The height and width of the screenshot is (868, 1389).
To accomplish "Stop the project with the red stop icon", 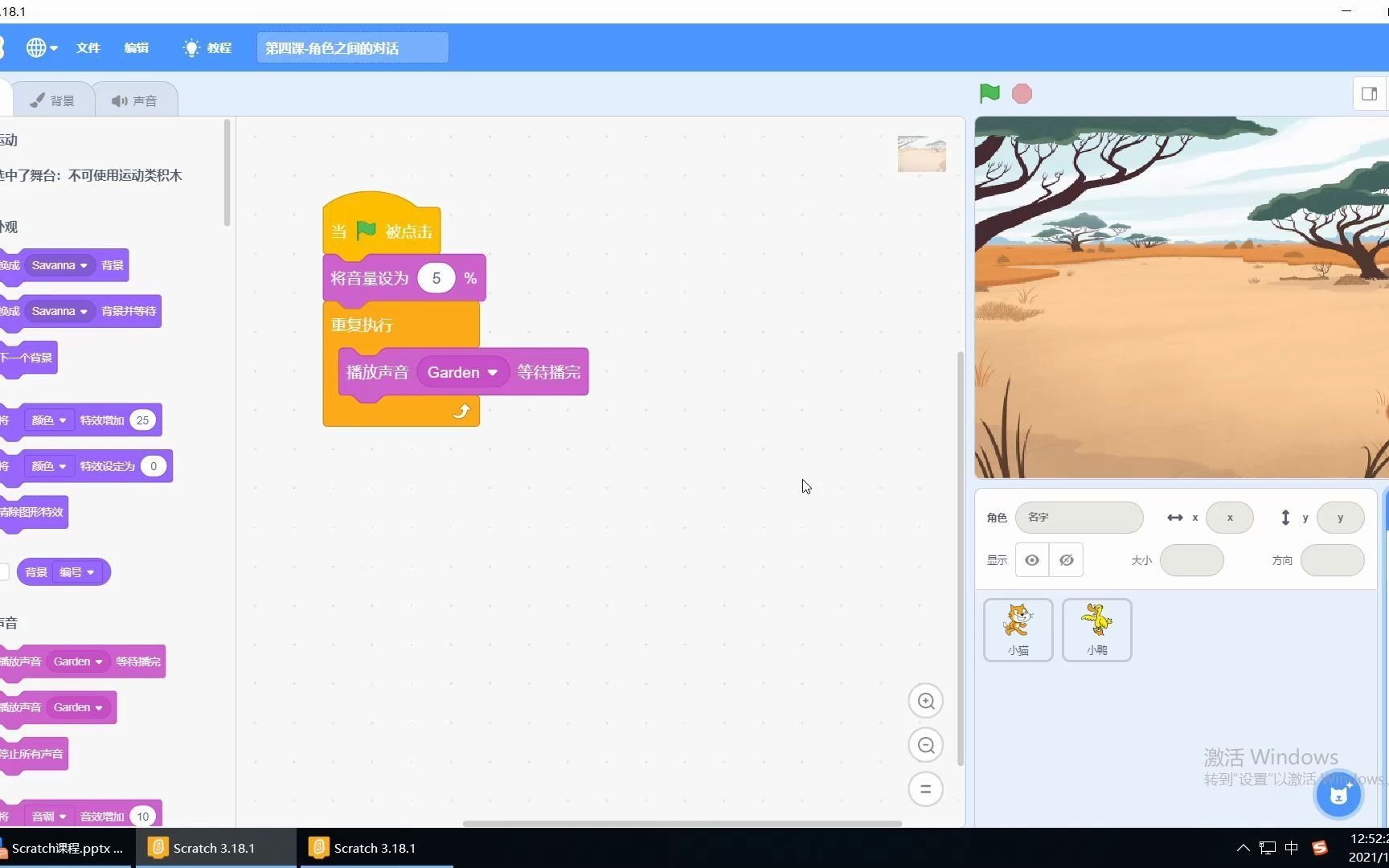I will [x=1022, y=93].
